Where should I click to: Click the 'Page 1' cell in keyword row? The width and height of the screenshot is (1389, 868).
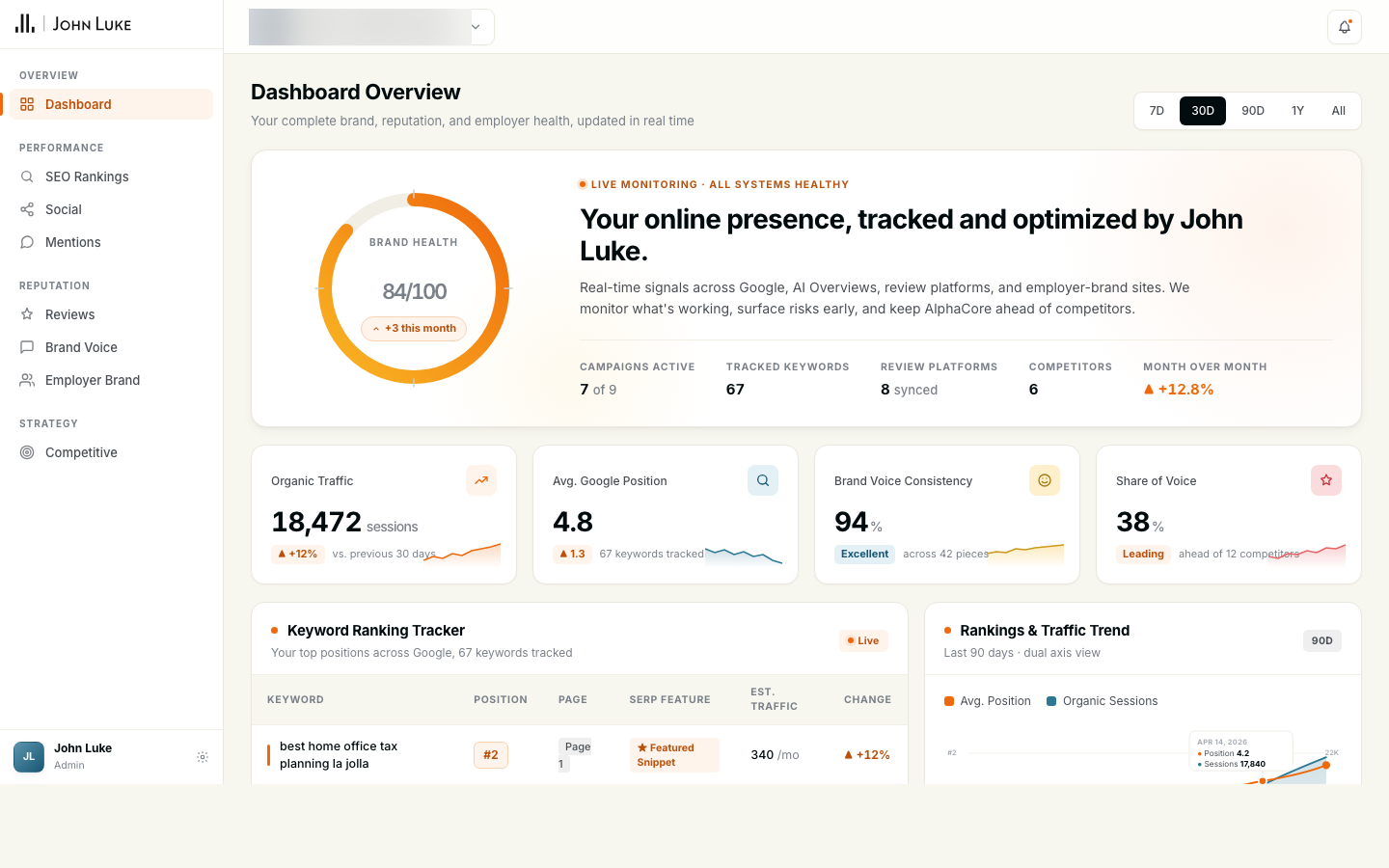(576, 755)
